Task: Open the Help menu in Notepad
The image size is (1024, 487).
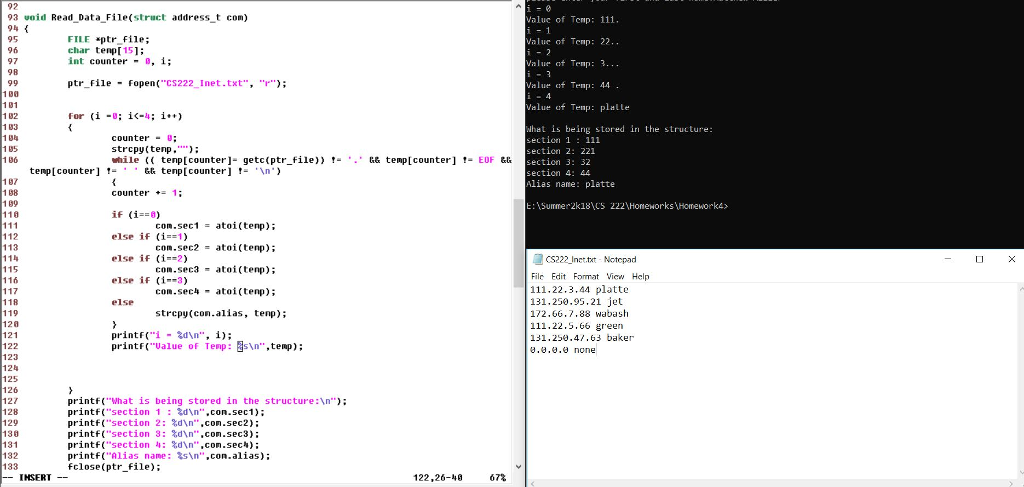Action: tap(641, 277)
